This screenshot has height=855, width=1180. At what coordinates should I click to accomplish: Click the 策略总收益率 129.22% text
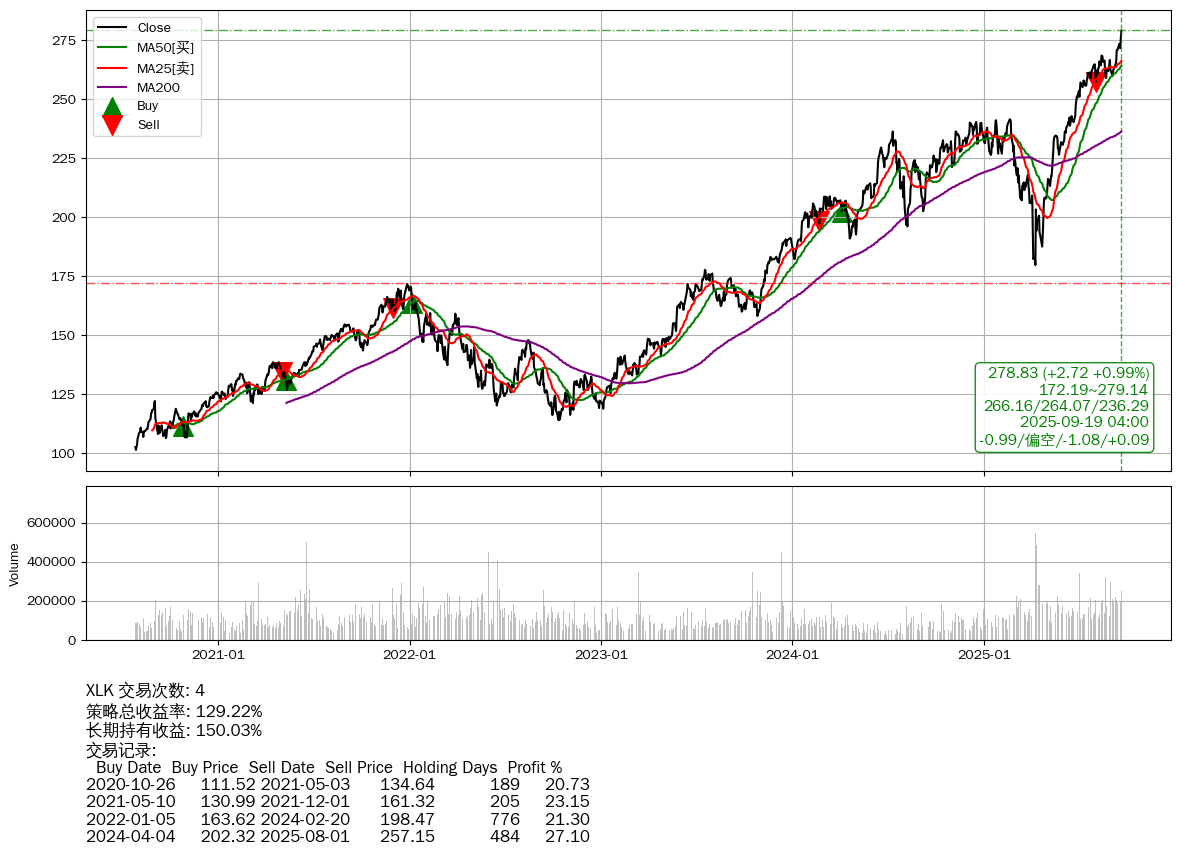point(174,711)
